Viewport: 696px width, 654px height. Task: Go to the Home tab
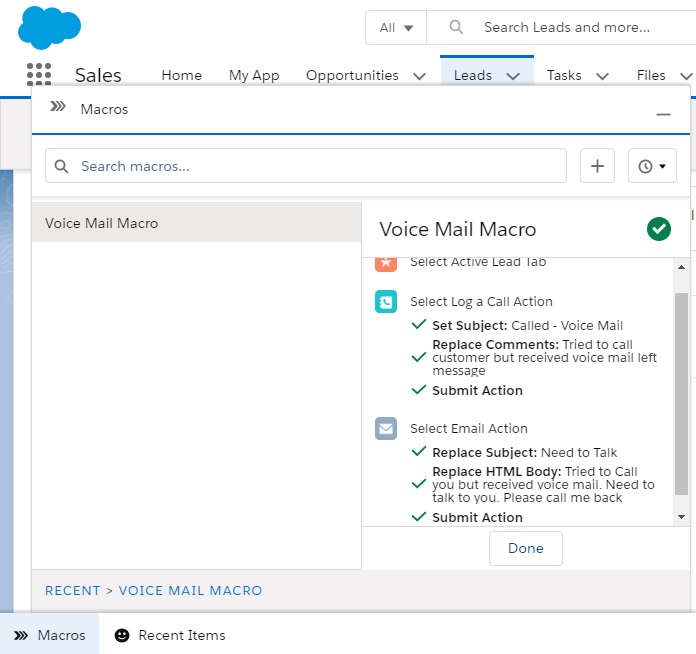pos(182,75)
